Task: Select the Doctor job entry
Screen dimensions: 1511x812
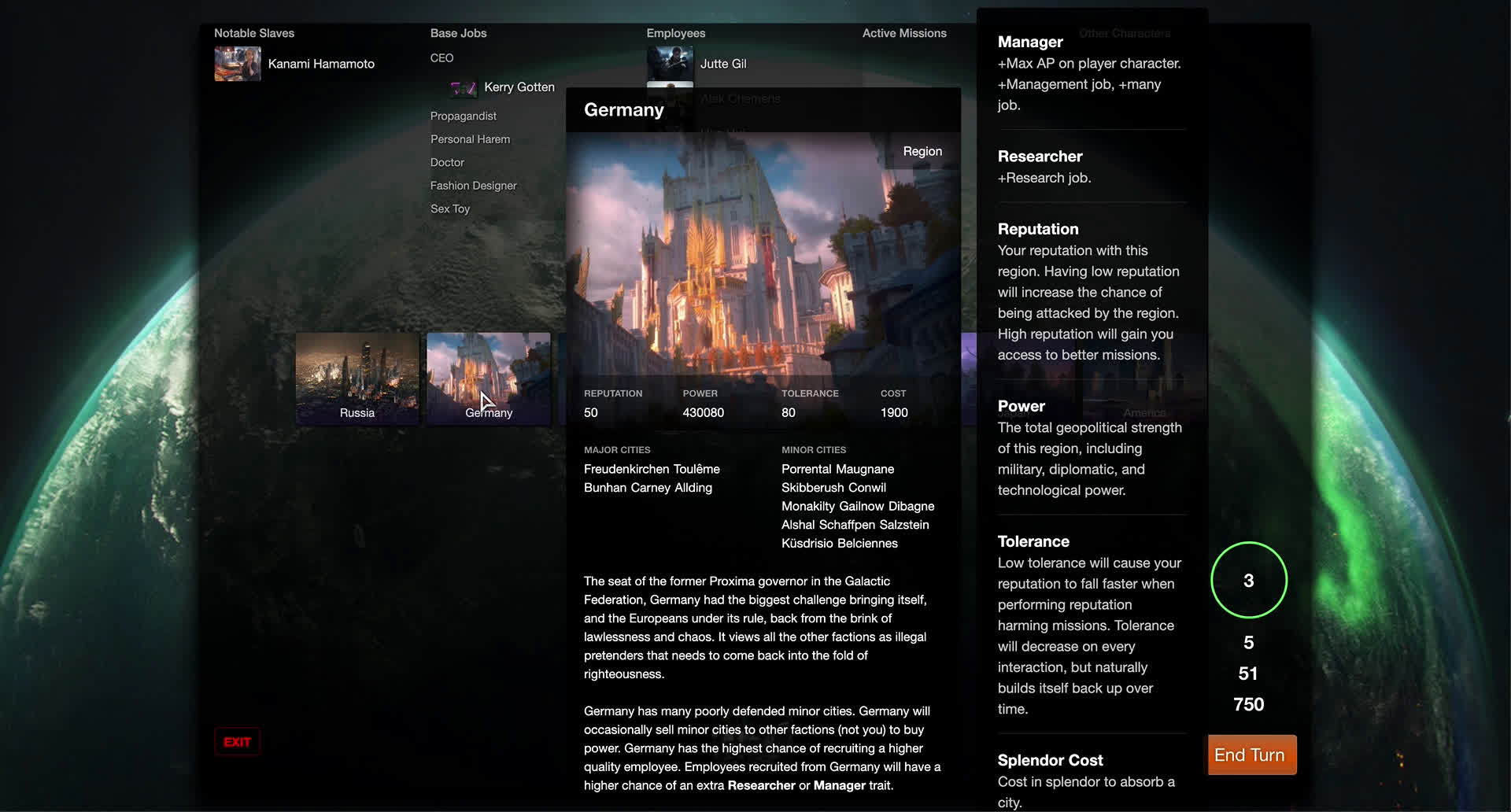Action: click(447, 163)
